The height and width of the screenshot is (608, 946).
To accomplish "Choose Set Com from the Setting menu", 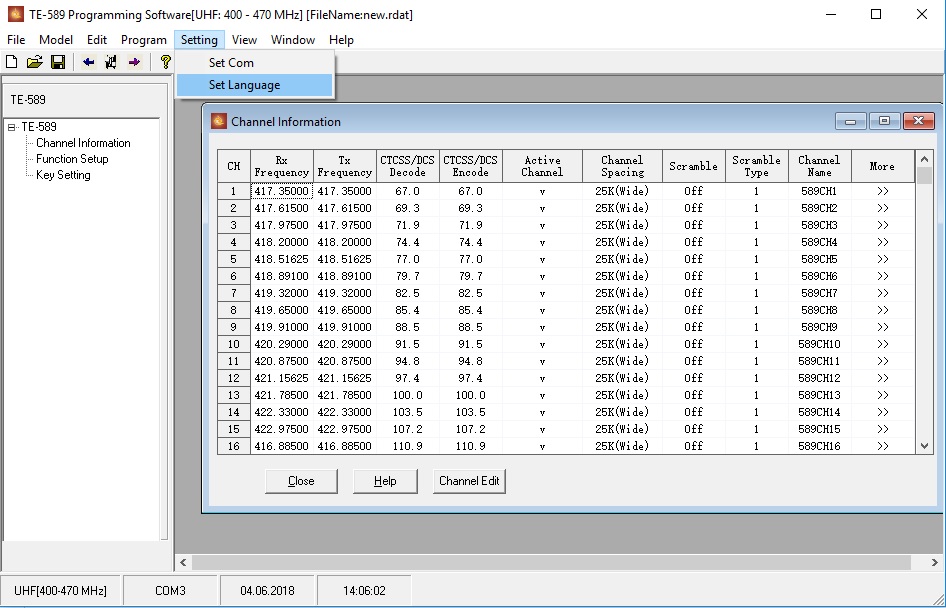I will point(255,63).
